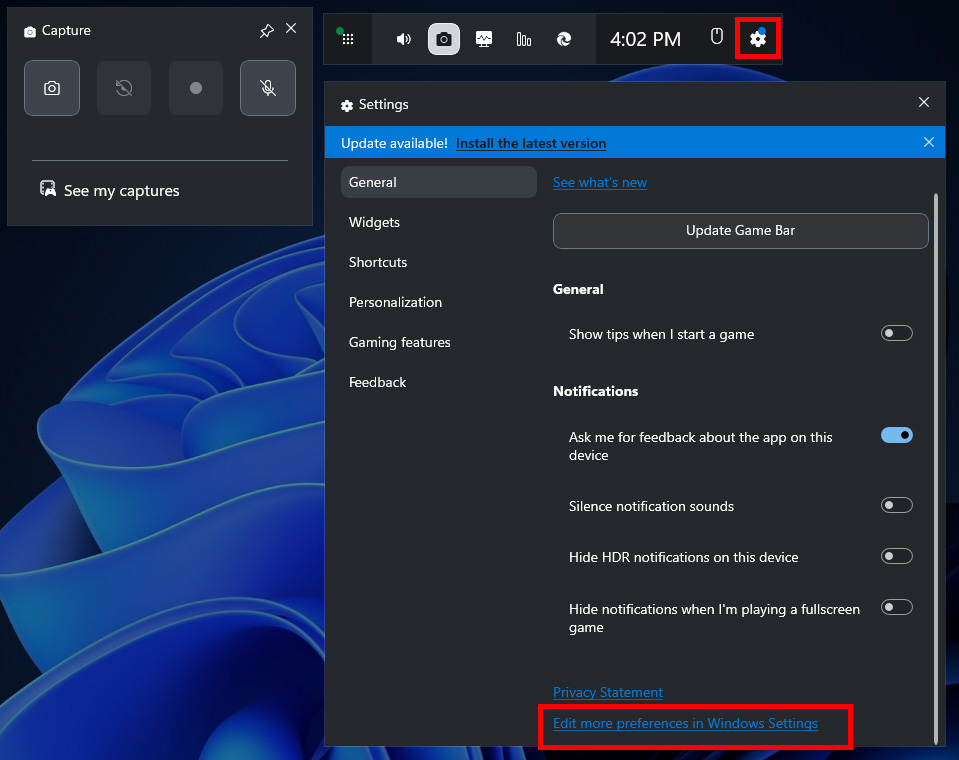Click the Settings panel title text
959x760 pixels.
click(383, 105)
